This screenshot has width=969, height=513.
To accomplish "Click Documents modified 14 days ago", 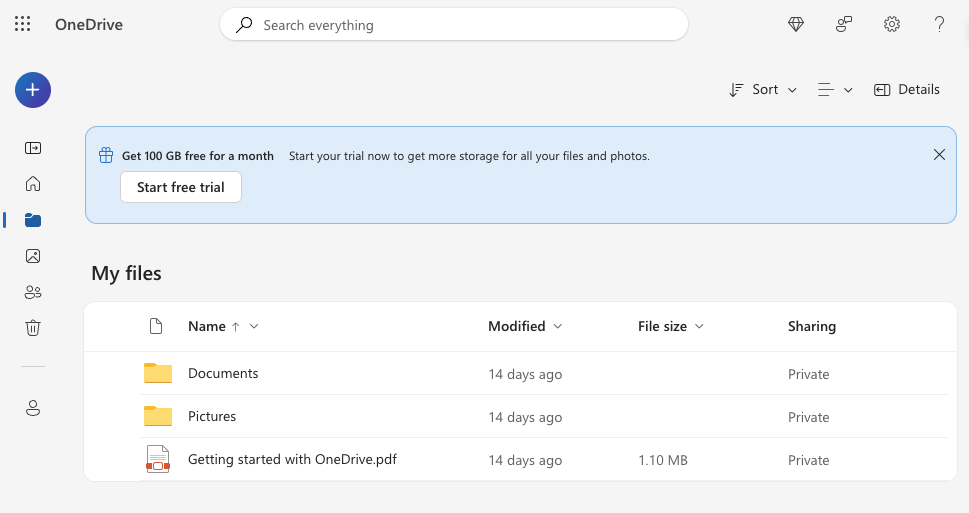I will (525, 374).
